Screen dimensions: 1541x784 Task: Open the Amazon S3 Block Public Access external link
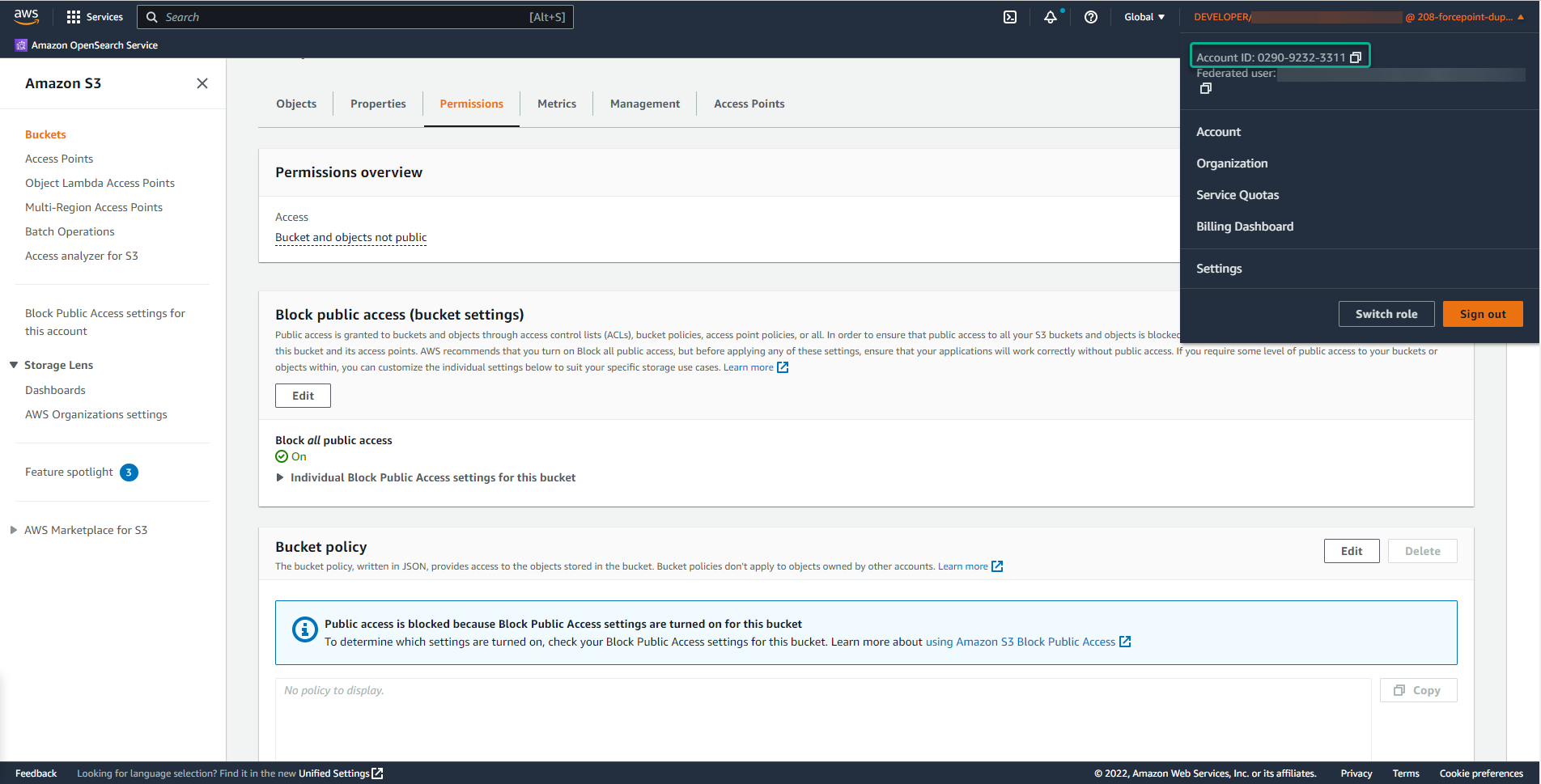pyautogui.click(x=1021, y=641)
